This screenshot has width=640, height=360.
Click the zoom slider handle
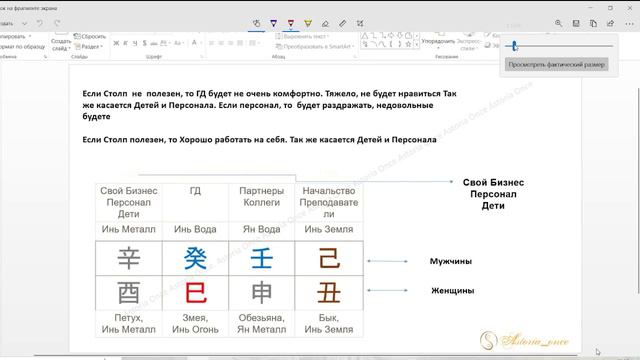click(514, 46)
